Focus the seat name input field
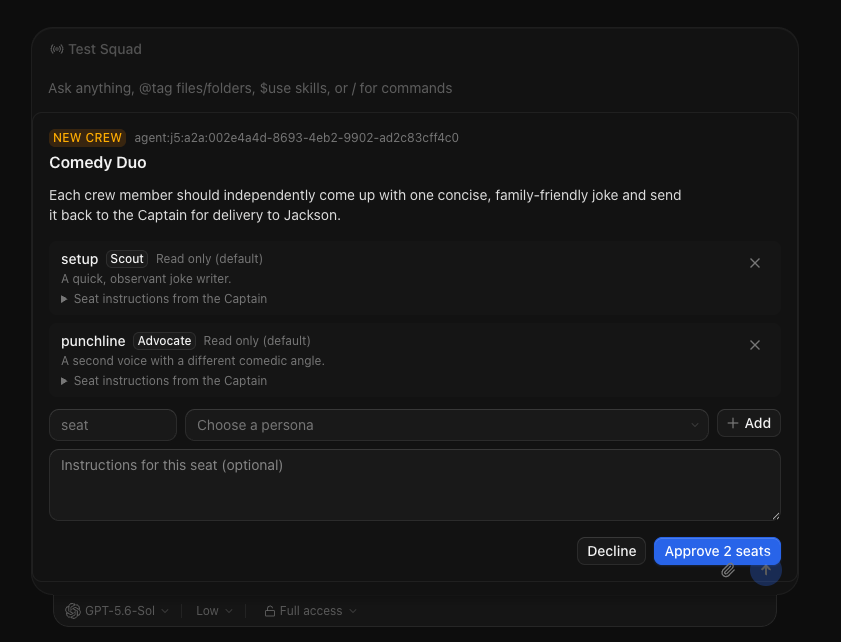841x642 pixels. pyautogui.click(x=113, y=425)
